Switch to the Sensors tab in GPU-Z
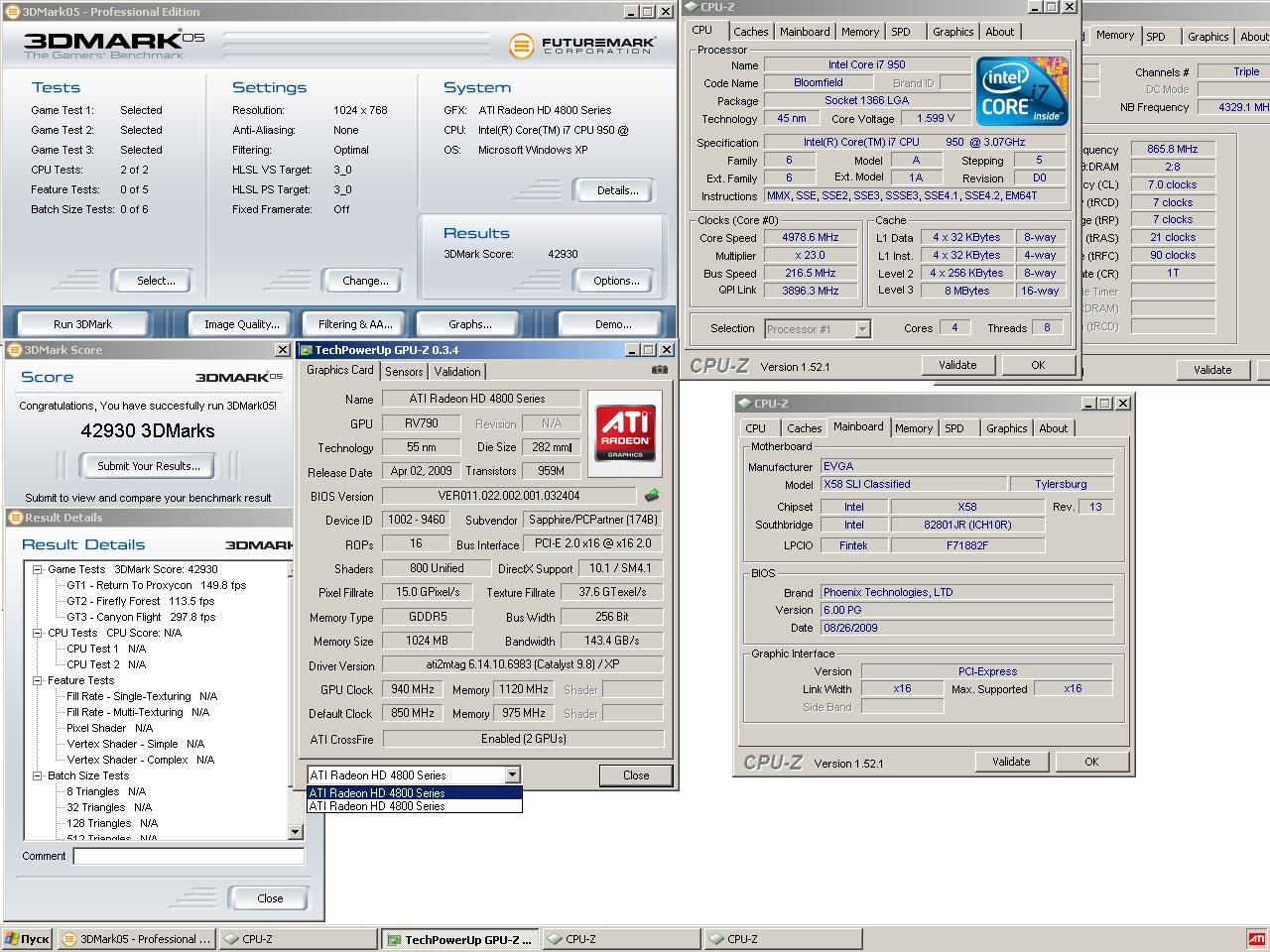Viewport: 1270px width, 952px height. pos(404,372)
